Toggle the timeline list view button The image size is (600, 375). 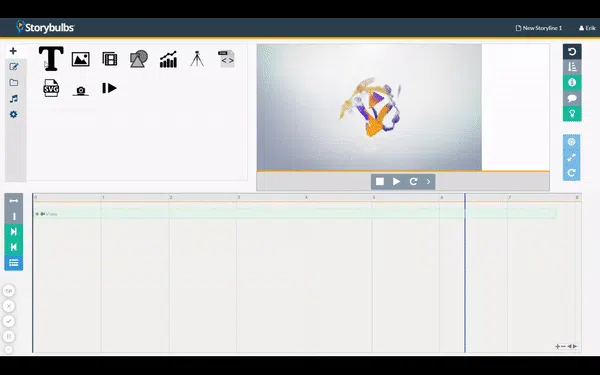pos(14,263)
